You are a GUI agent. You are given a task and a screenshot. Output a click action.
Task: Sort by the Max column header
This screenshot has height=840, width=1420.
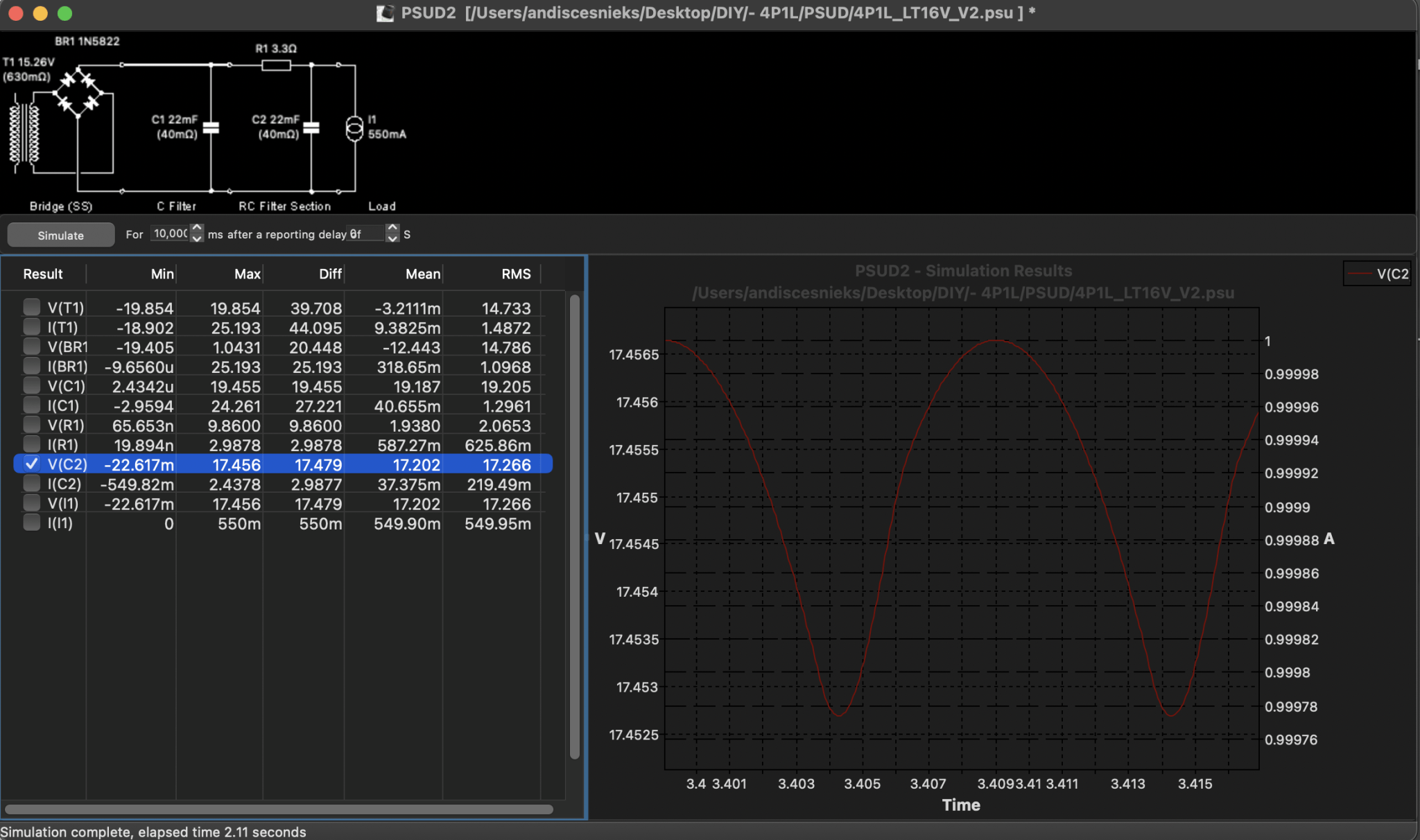click(x=247, y=274)
